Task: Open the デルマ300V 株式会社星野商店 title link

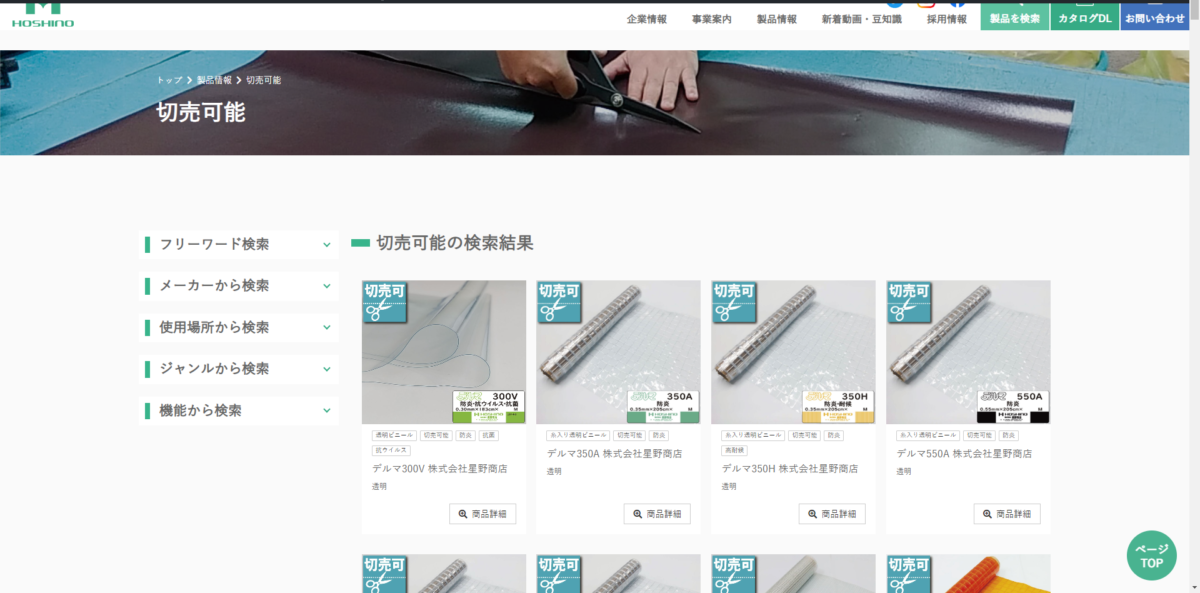Action: click(440, 468)
